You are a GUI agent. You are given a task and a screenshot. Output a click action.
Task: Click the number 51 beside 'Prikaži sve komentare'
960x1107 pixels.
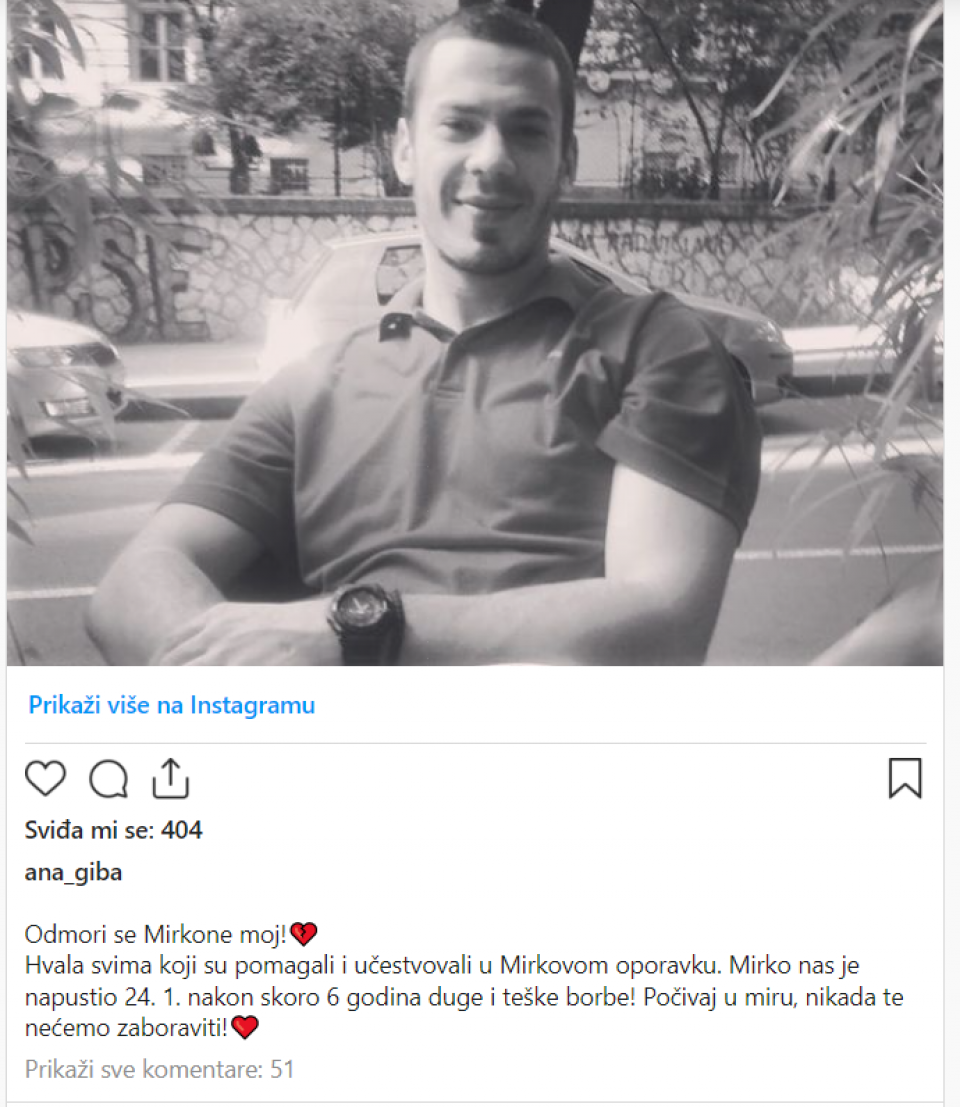(282, 1069)
